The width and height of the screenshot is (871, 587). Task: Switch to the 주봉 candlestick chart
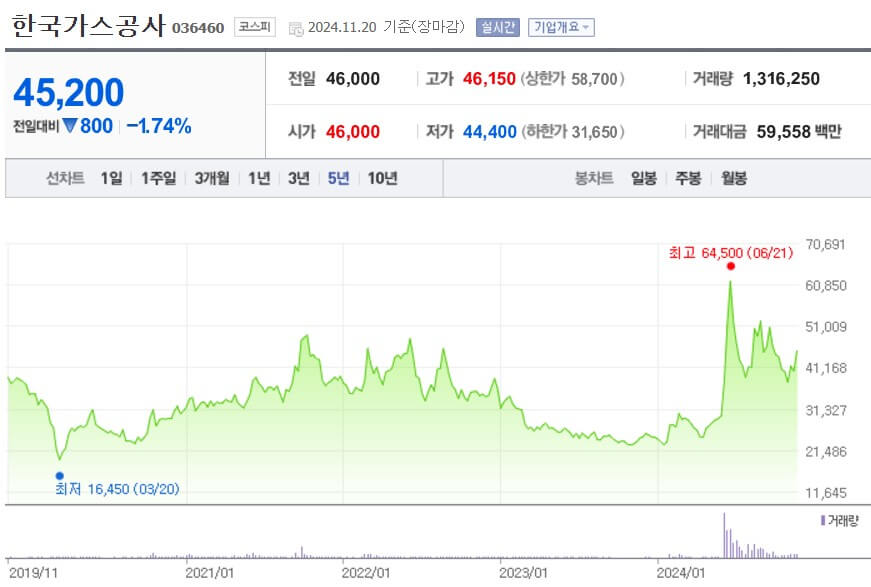(688, 178)
